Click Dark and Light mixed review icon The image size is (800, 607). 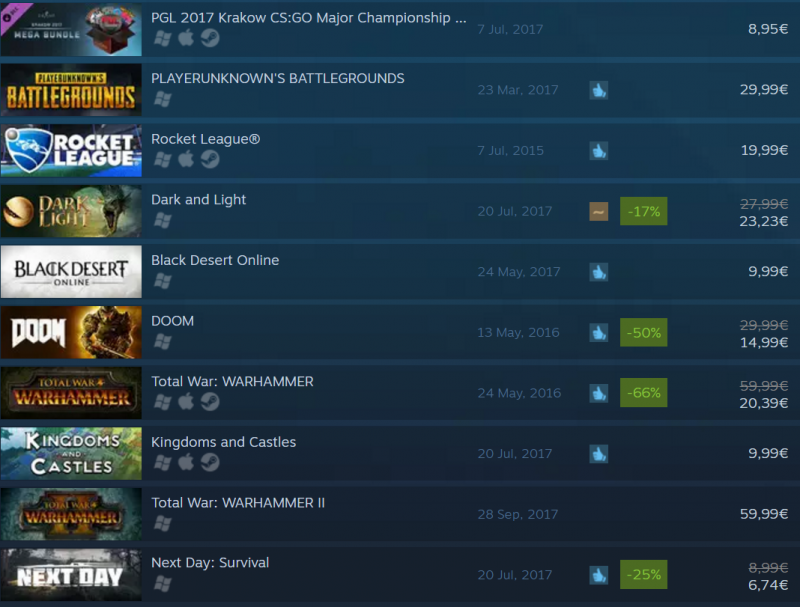pyautogui.click(x=598, y=211)
